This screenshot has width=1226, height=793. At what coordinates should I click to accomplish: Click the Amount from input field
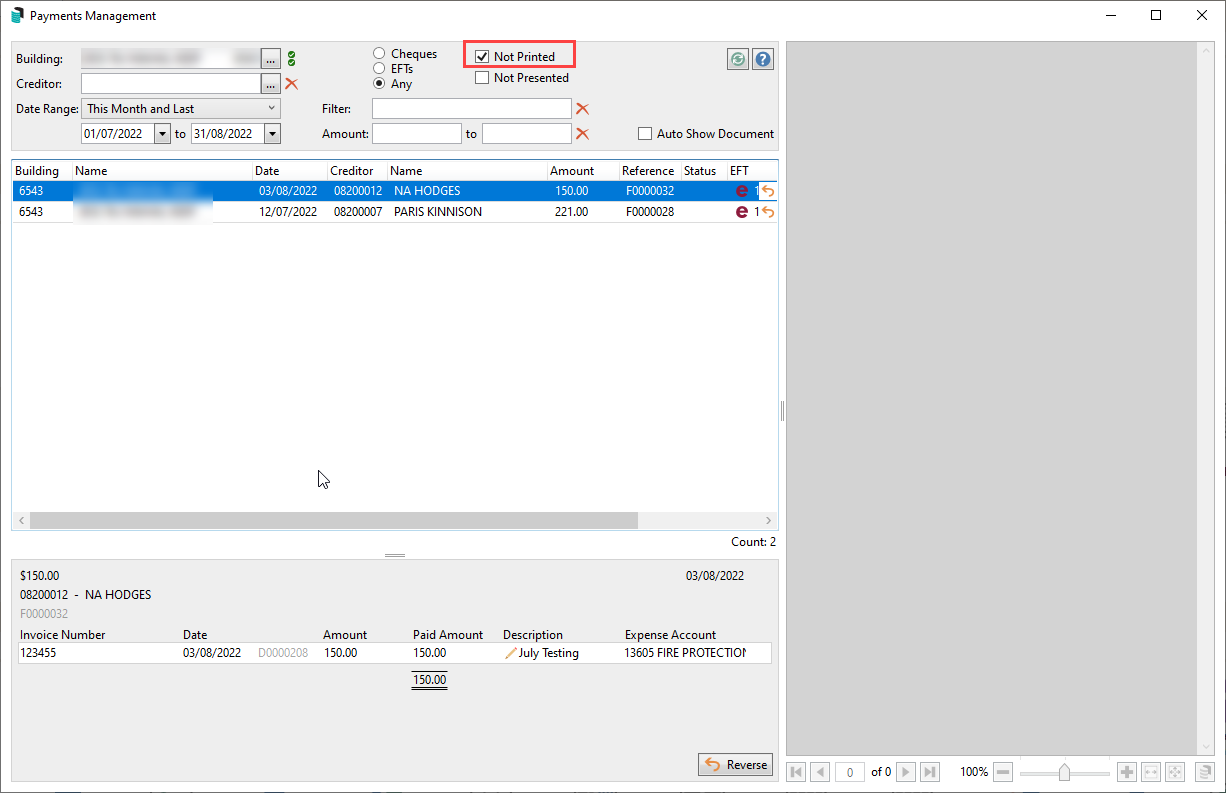[x=417, y=133]
